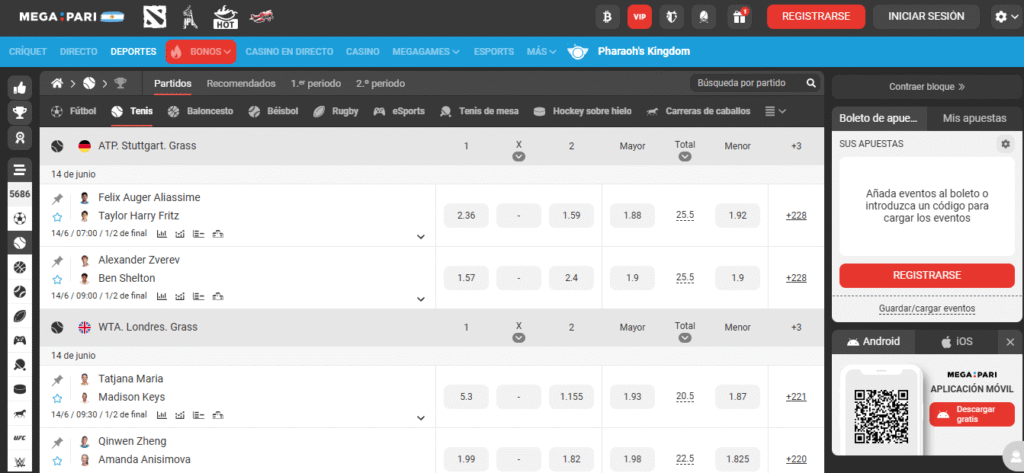This screenshot has height=473, width=1024.
Task: Open the Dota 2 icon in header
Action: [x=155, y=17]
